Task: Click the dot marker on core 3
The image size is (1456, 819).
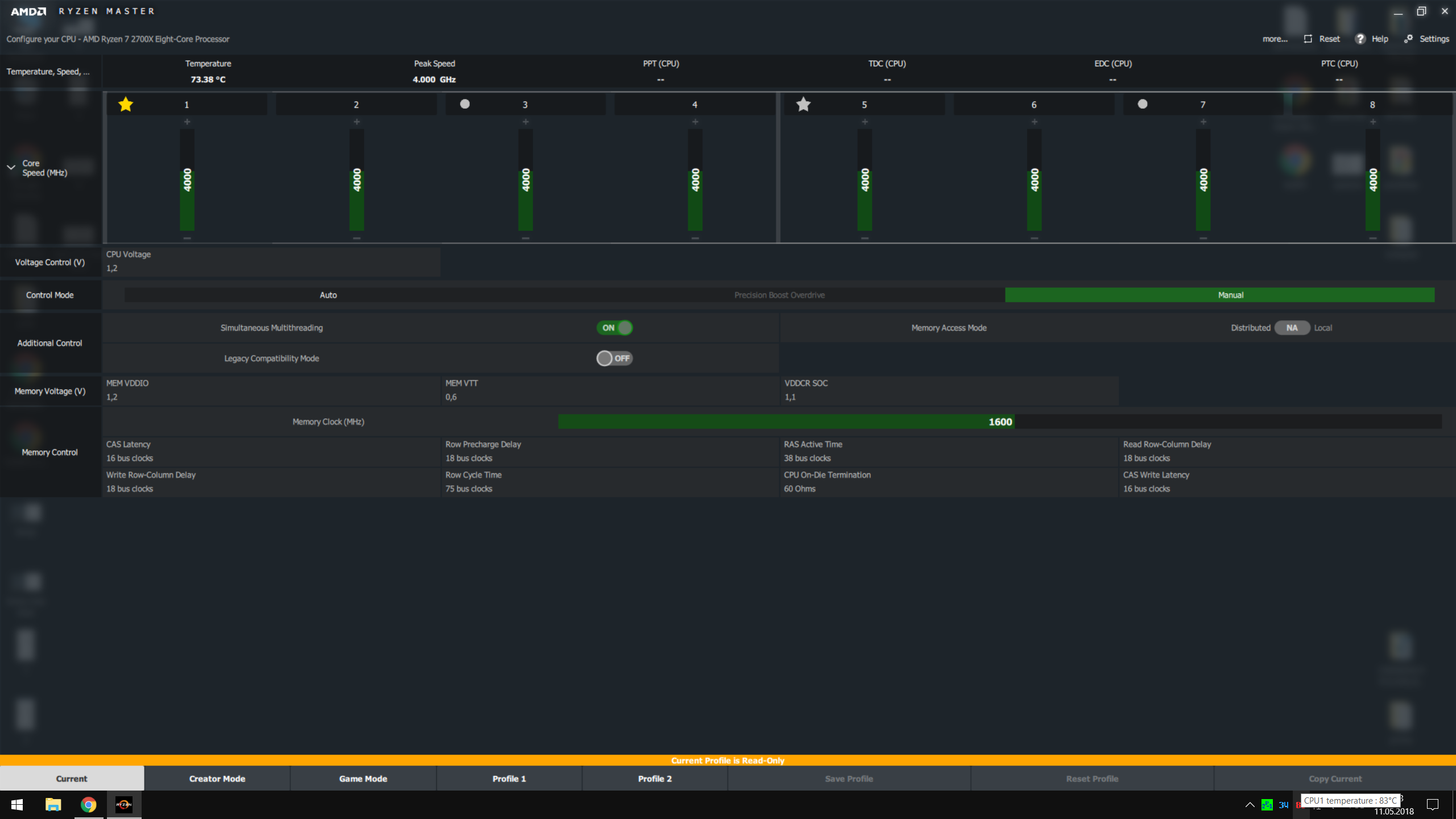Action: (x=465, y=104)
